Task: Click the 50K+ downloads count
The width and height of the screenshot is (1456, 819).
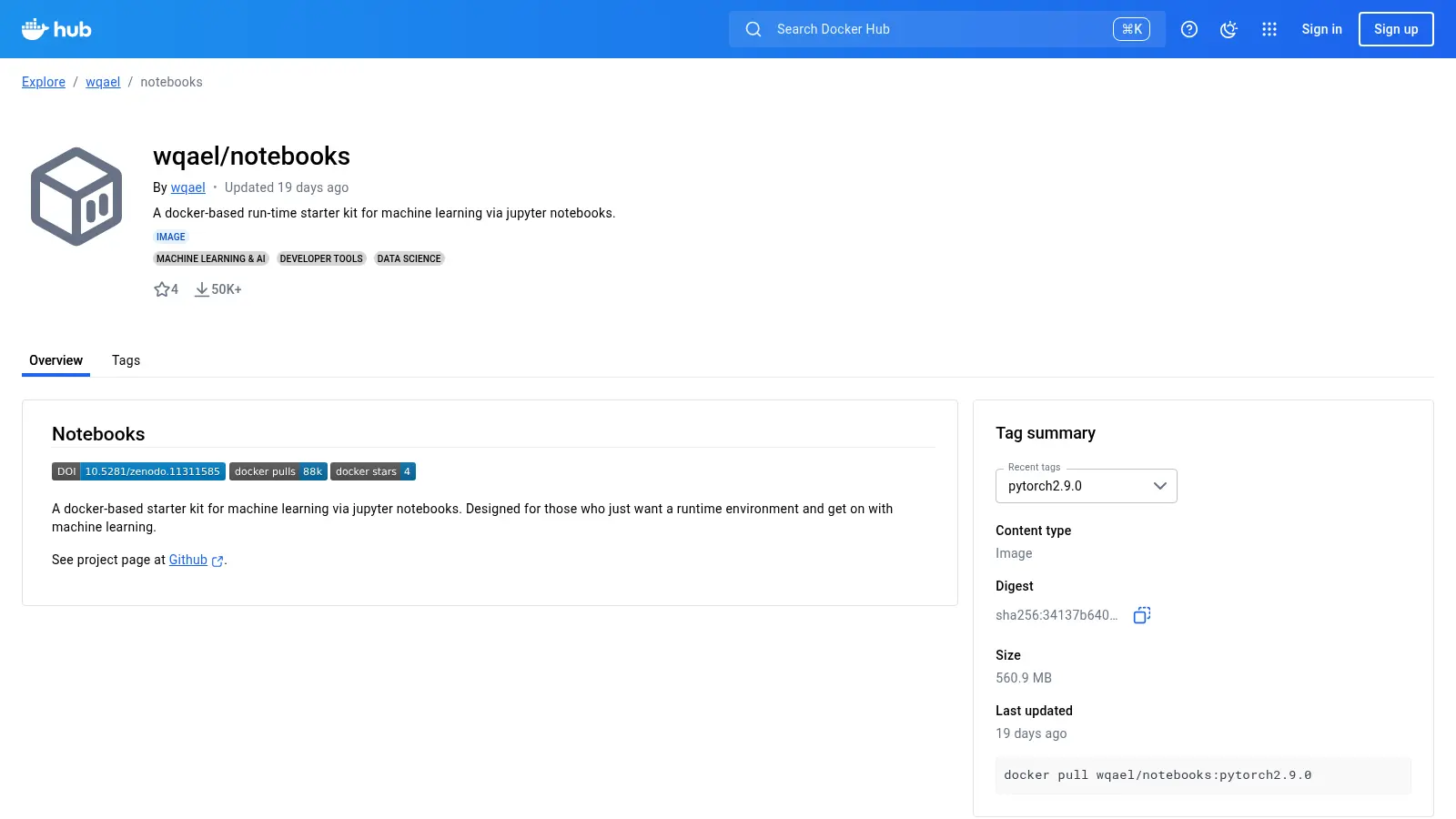Action: click(x=227, y=289)
